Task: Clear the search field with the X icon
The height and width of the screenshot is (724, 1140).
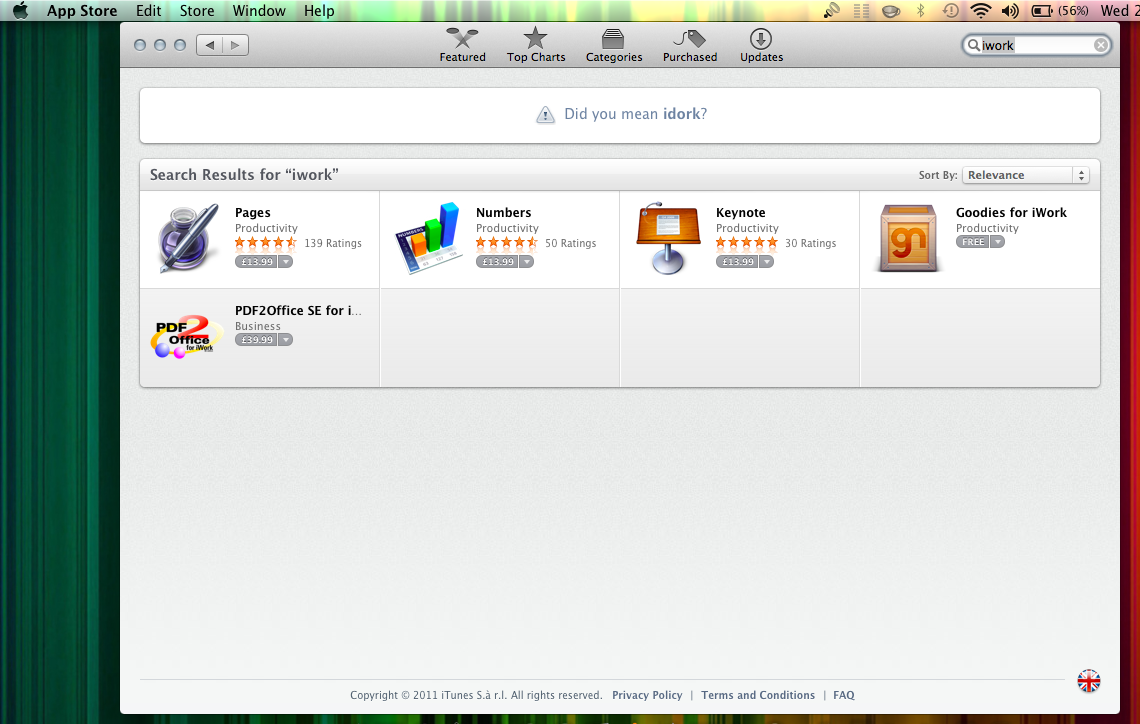Action: click(1101, 45)
